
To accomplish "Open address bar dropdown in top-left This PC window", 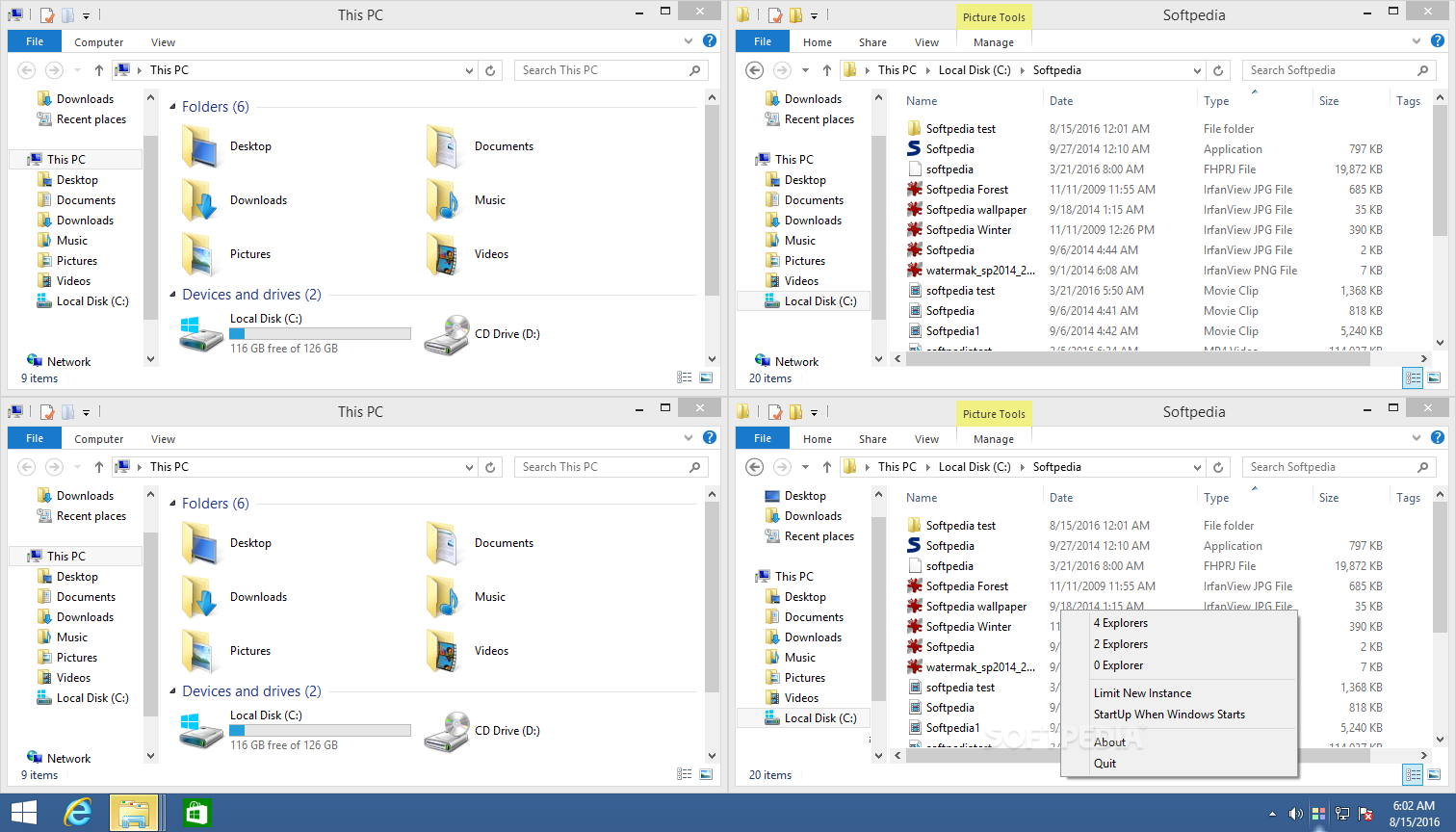I will [469, 70].
